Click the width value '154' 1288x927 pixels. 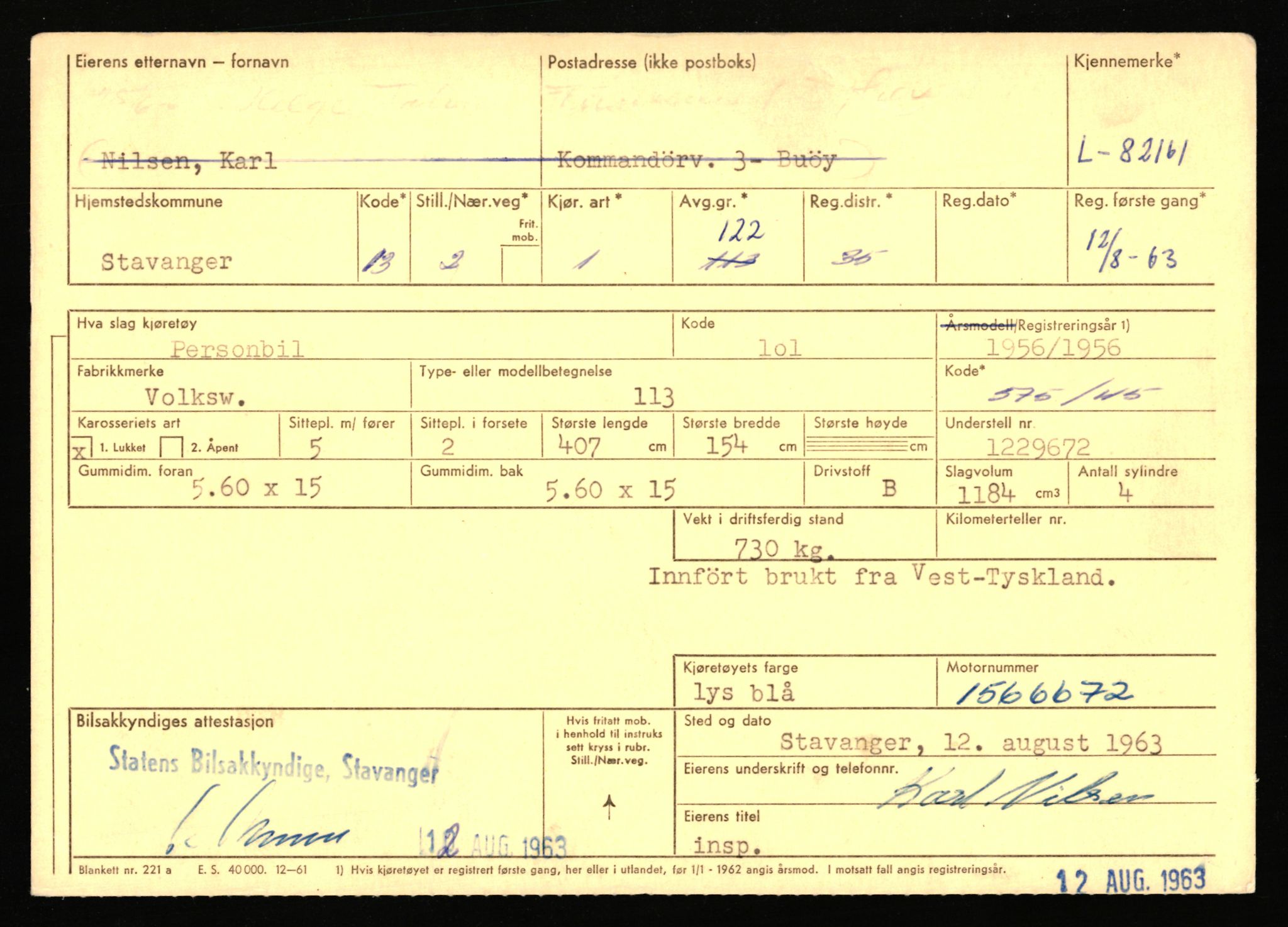click(x=726, y=446)
